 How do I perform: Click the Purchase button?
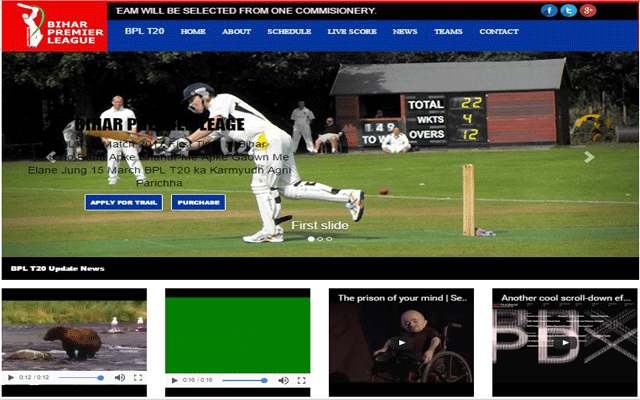pyautogui.click(x=198, y=202)
